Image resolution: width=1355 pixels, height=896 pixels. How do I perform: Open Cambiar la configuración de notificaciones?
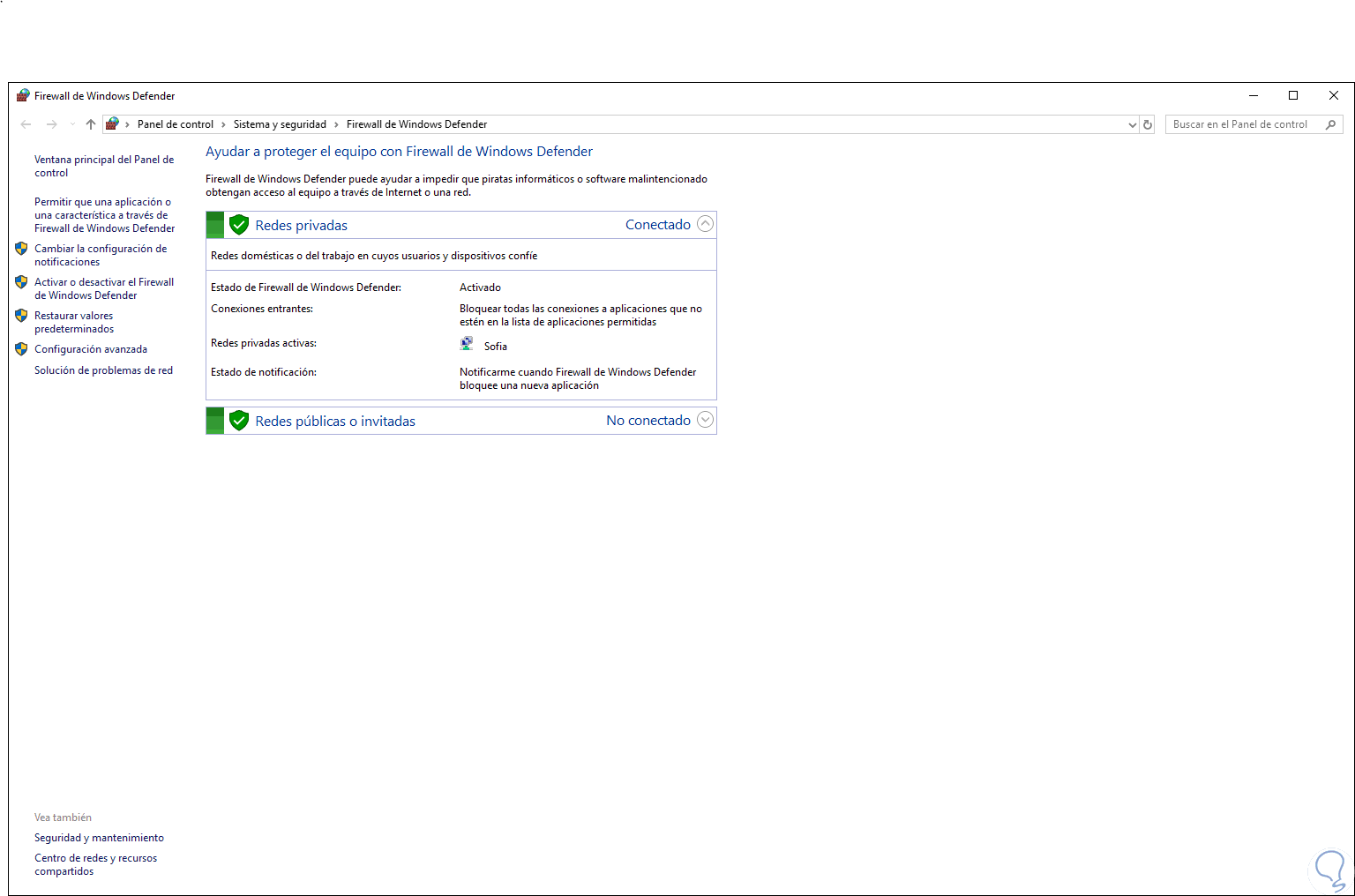point(101,255)
